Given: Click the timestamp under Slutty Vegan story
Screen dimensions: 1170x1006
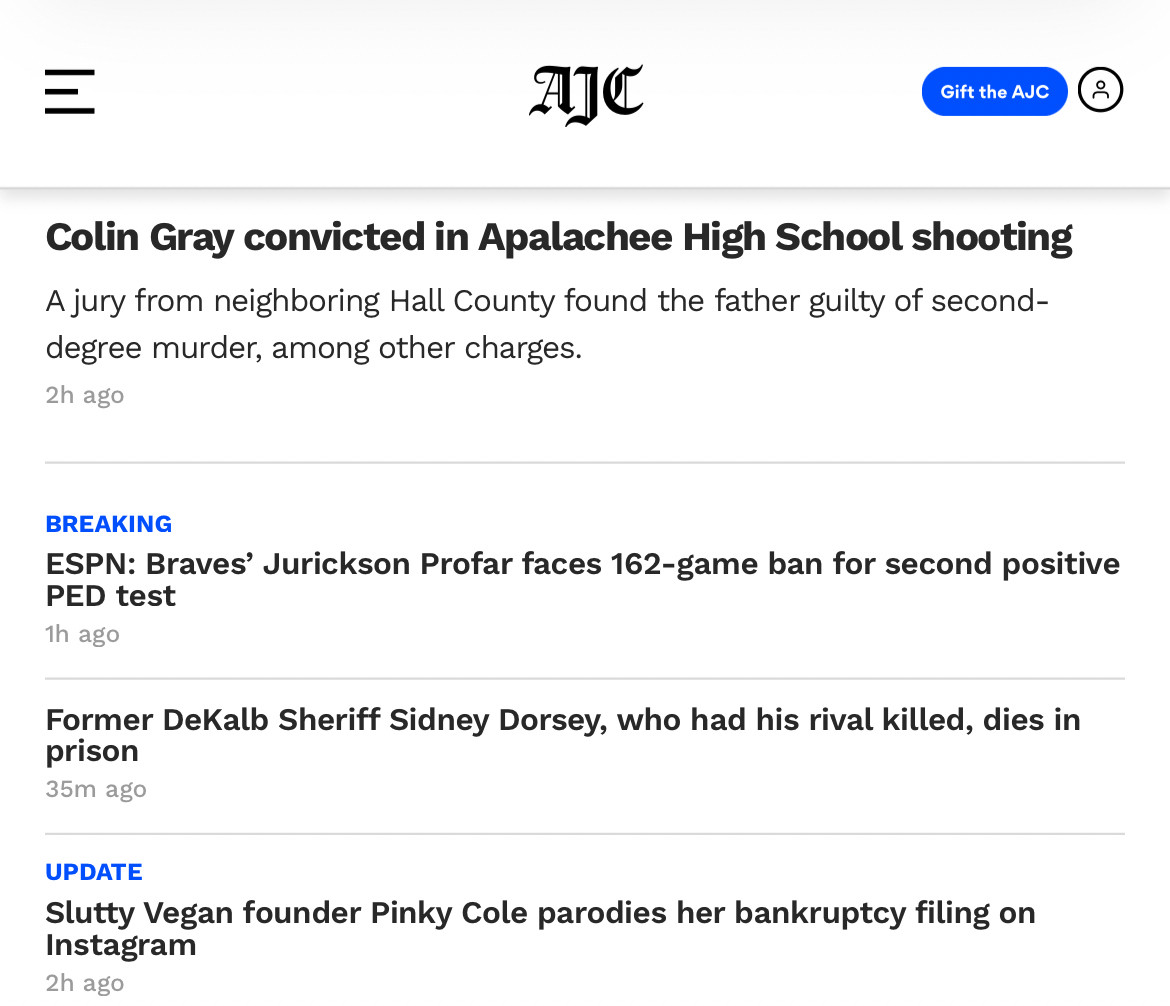Looking at the screenshot, I should click(x=85, y=983).
